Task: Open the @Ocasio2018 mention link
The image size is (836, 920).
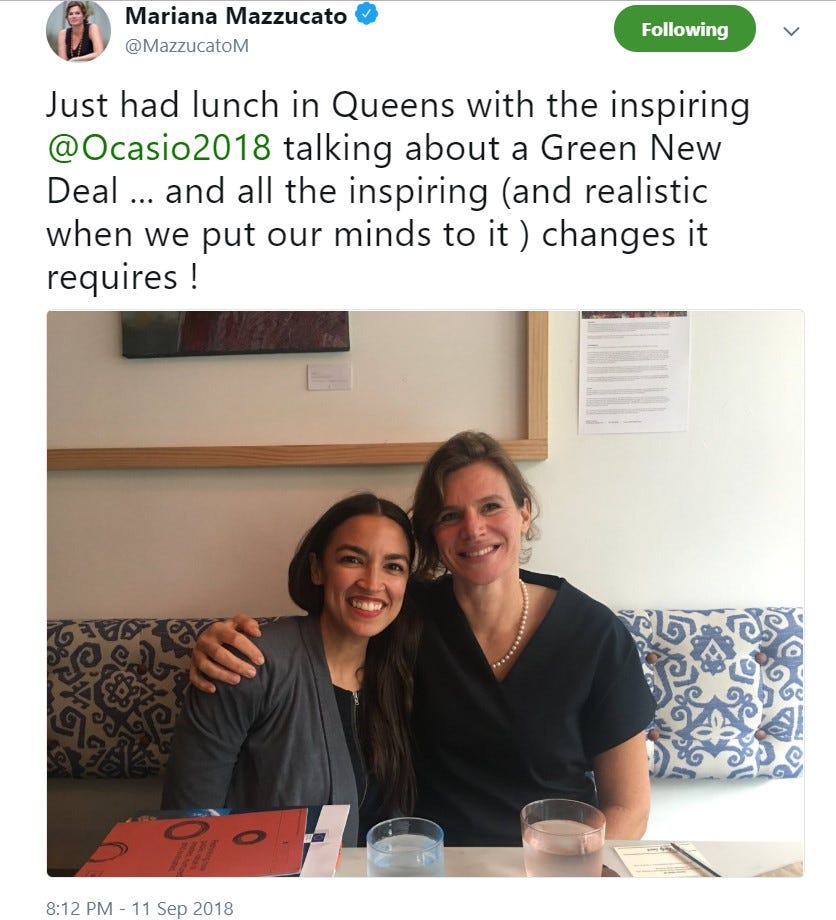Action: pos(159,148)
